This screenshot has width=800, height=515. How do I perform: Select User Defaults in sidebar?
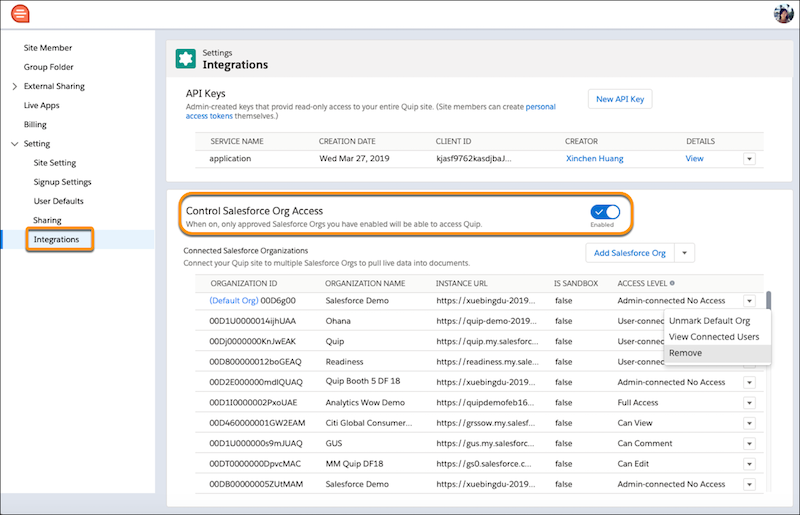58,201
